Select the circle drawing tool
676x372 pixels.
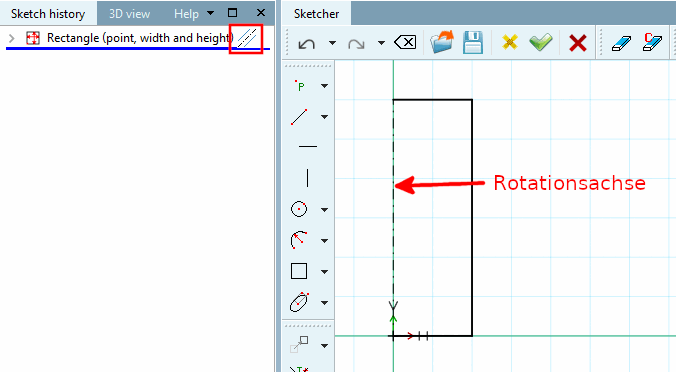(299, 209)
